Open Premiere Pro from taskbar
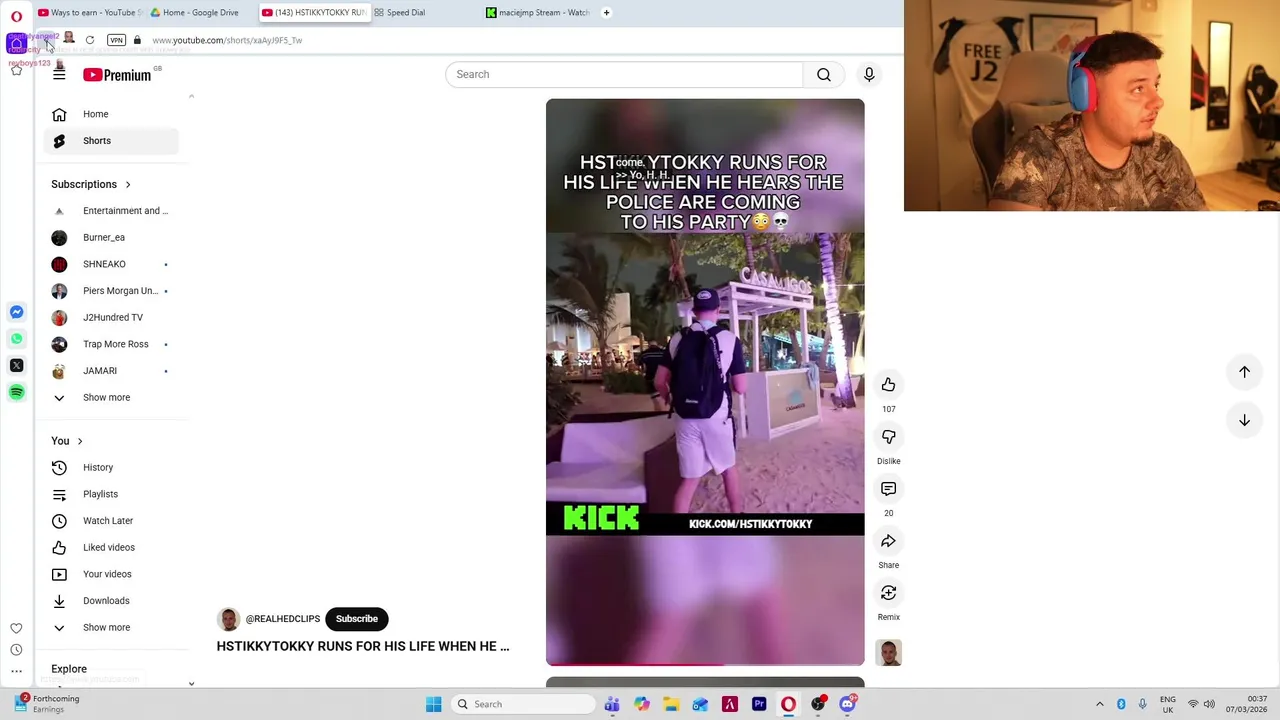This screenshot has height=720, width=1280. point(759,704)
